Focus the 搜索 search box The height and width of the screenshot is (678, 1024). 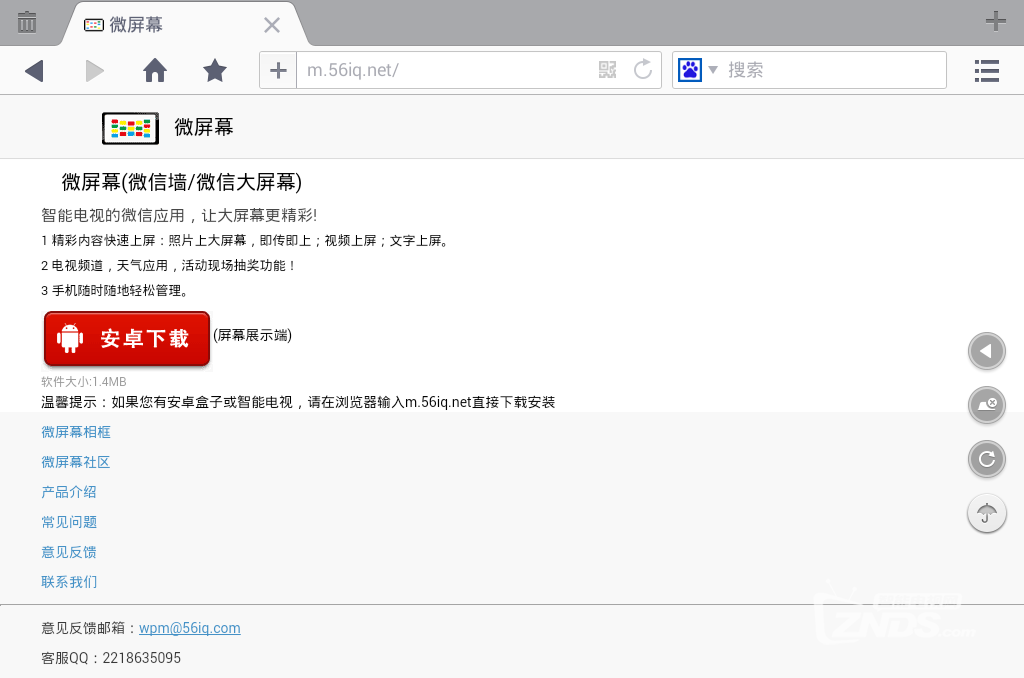pos(830,70)
